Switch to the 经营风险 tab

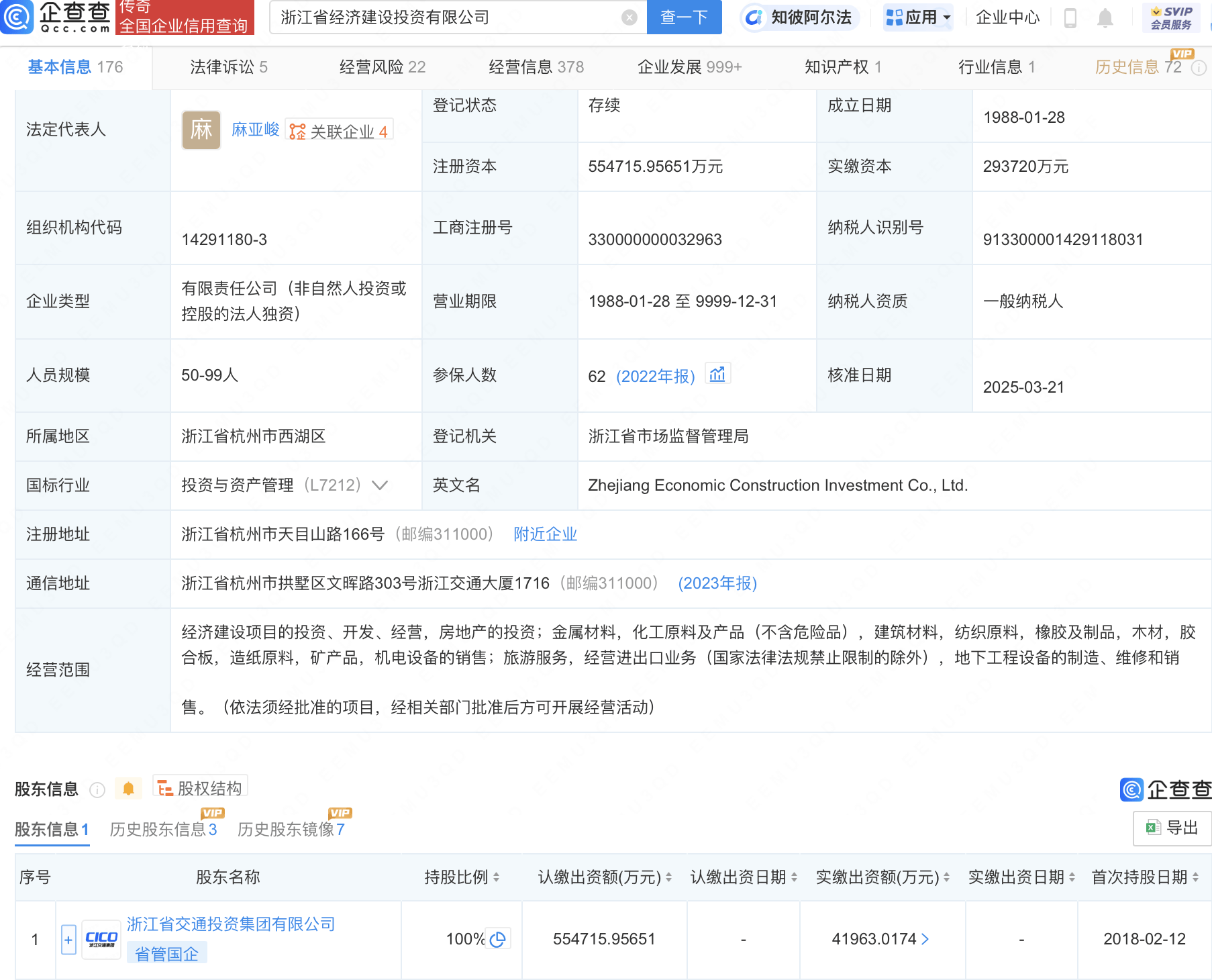pyautogui.click(x=383, y=67)
